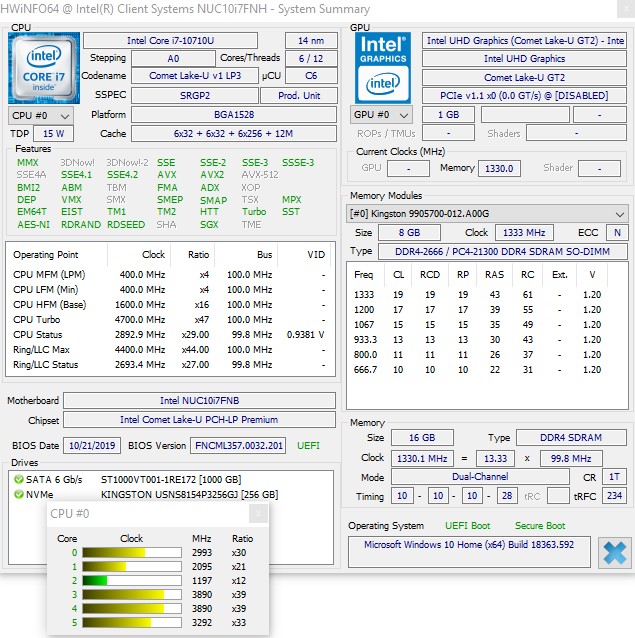Click the Intel Graphics GPU logo
The height and width of the screenshot is (638, 635).
[x=383, y=68]
